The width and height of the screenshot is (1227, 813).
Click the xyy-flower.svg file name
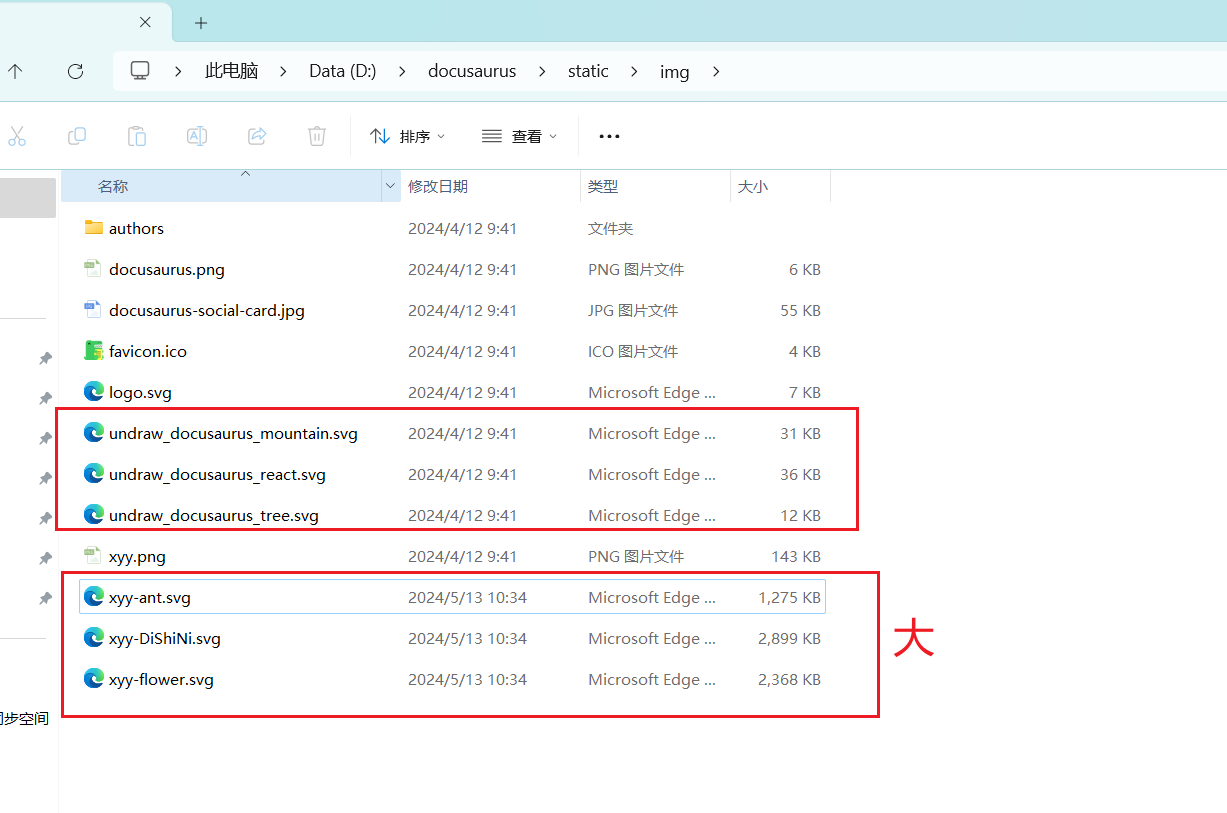[x=161, y=679]
